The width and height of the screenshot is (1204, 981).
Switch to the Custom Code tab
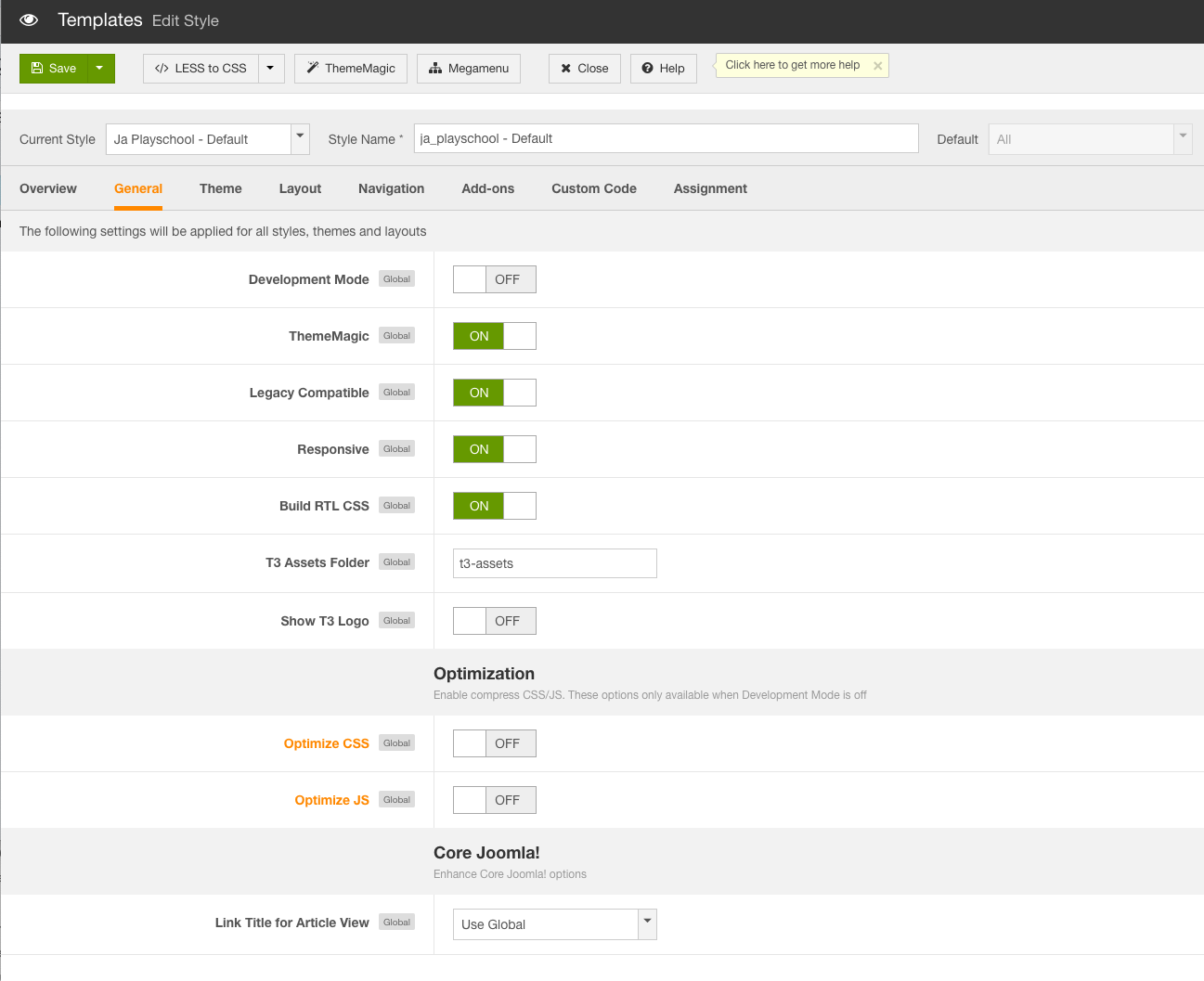593,188
